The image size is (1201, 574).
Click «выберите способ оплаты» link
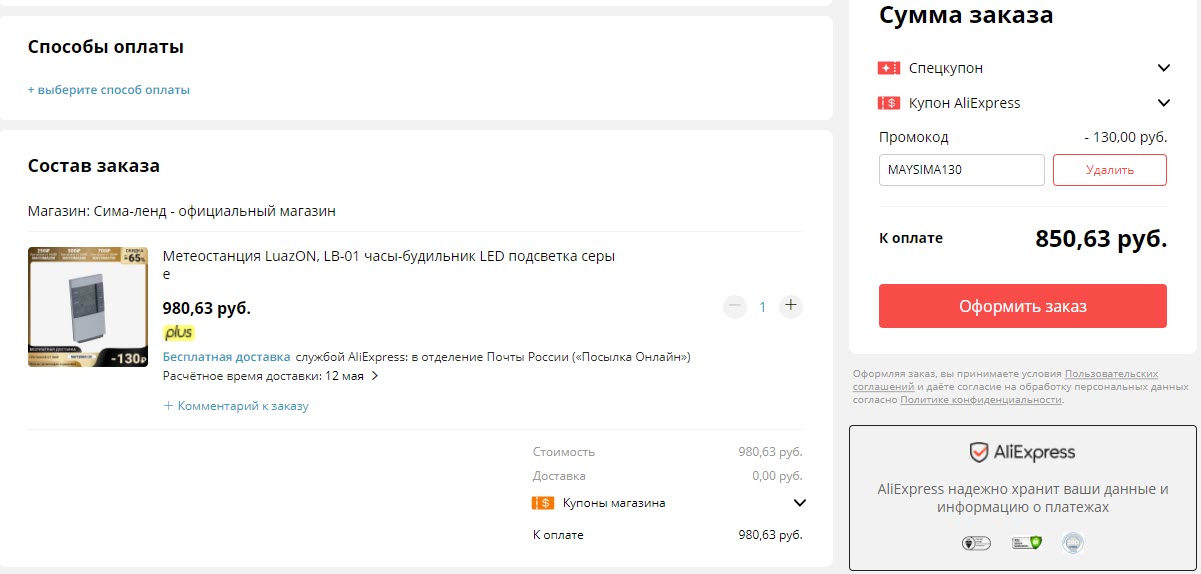(x=109, y=90)
